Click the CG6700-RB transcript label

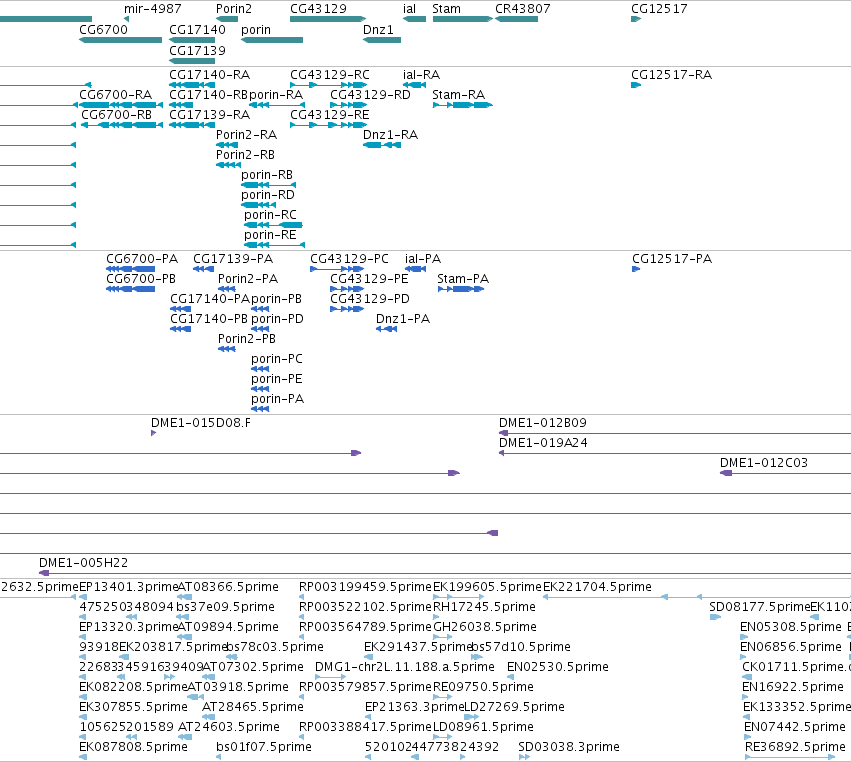click(x=116, y=115)
